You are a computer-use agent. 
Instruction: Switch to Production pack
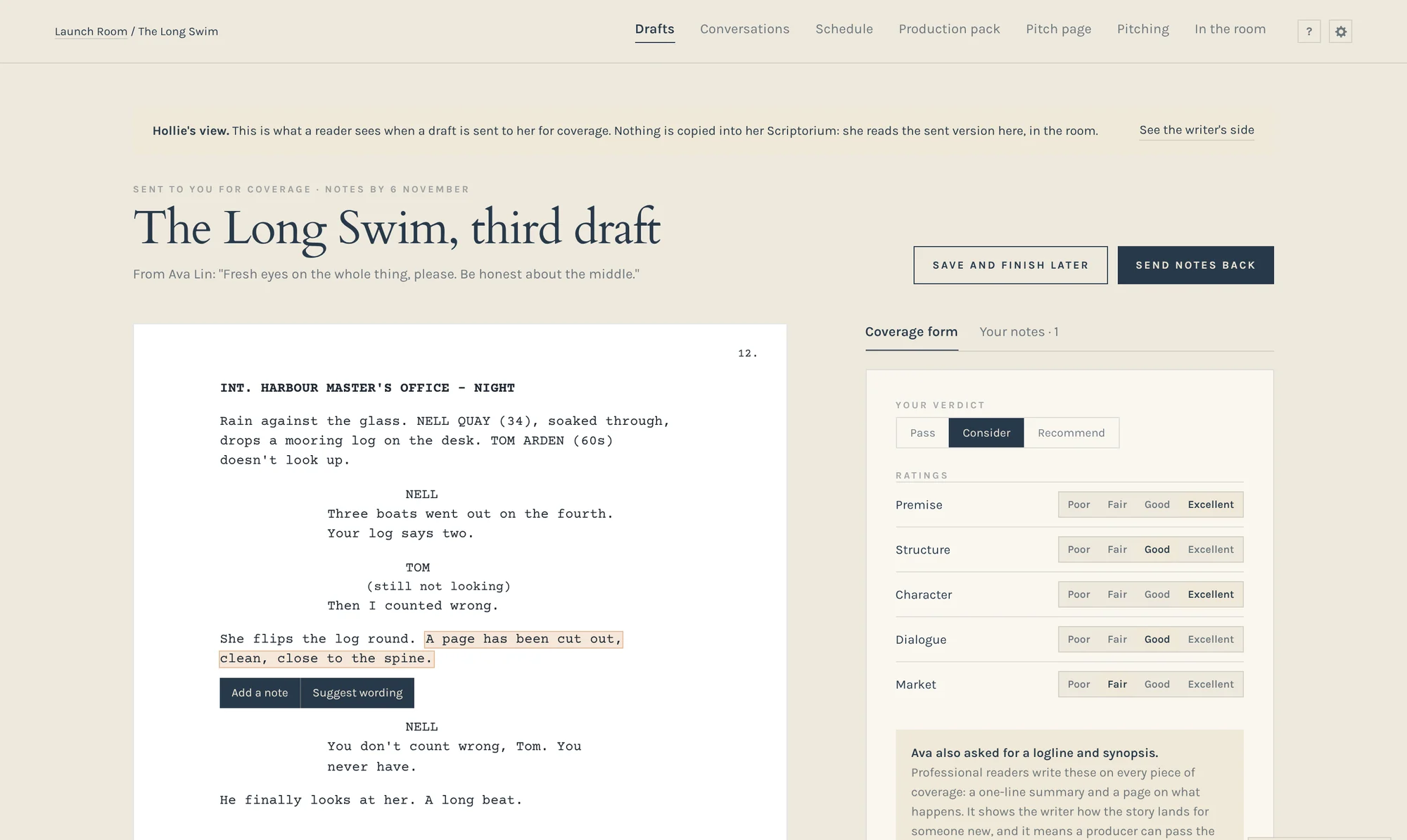point(949,30)
